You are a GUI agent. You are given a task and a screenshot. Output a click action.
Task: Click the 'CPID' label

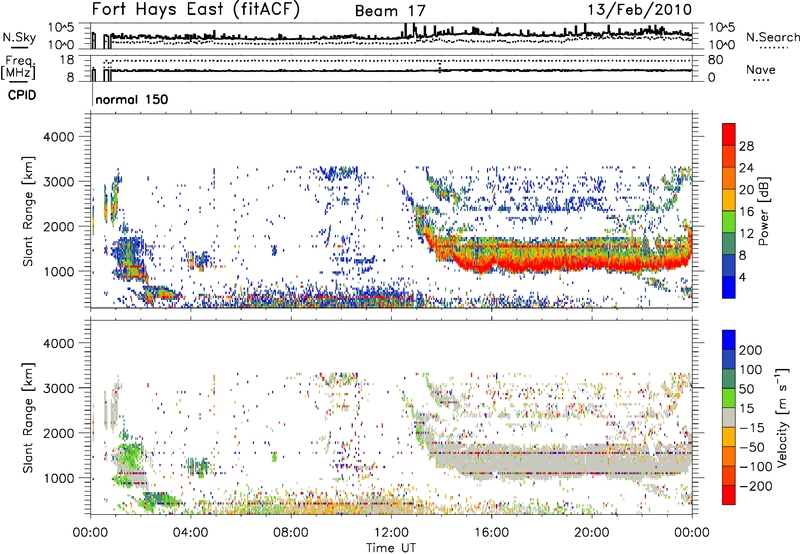22,95
